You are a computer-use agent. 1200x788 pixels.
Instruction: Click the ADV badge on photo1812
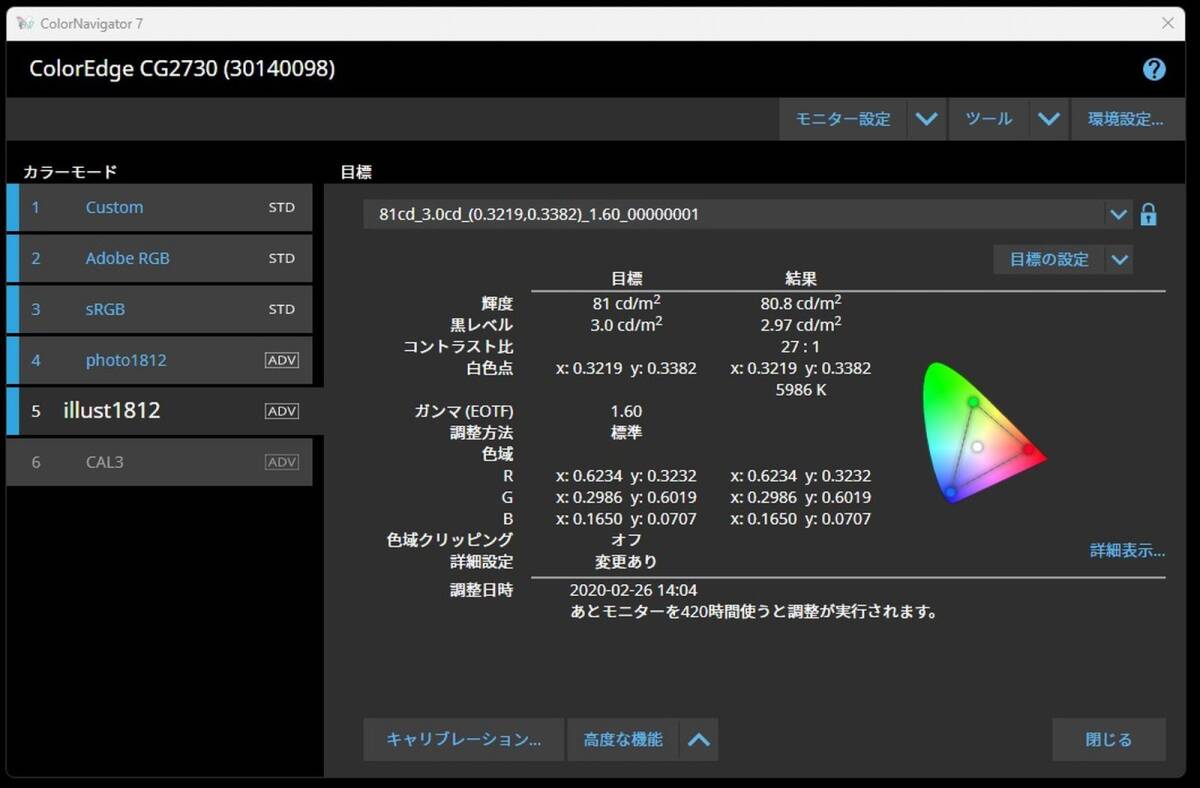click(x=281, y=360)
